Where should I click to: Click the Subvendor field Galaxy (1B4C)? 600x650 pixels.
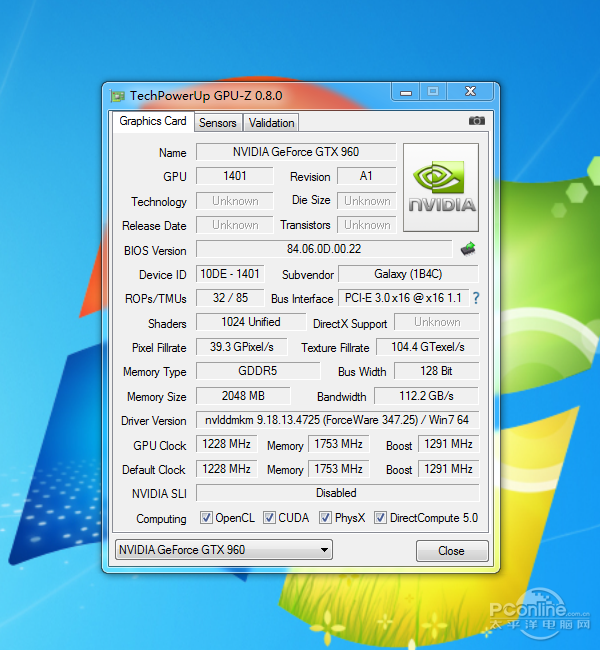[x=408, y=274]
